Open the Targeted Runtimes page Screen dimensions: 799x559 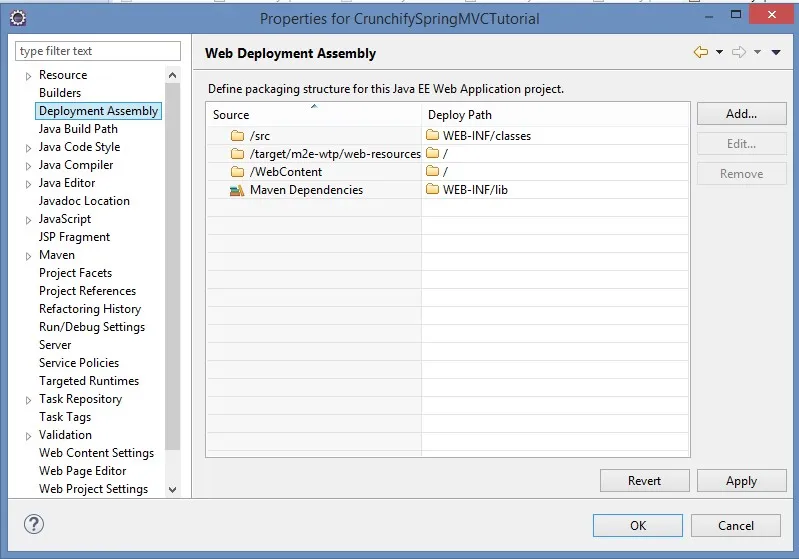[x=89, y=381]
